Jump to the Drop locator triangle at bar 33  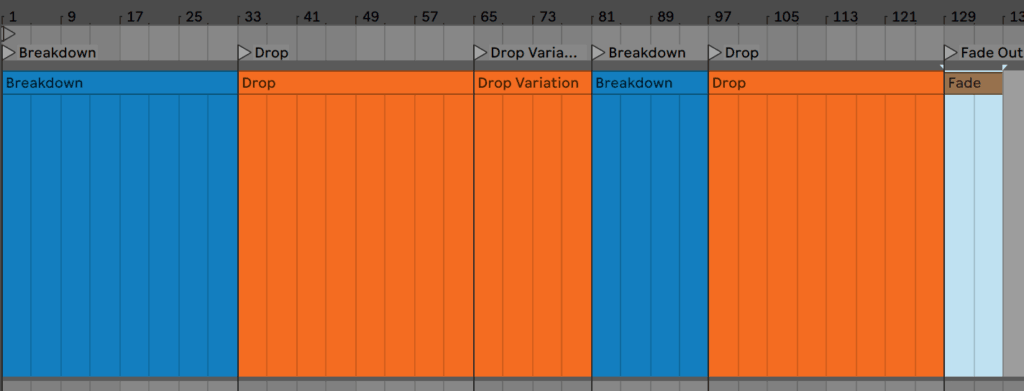244,53
